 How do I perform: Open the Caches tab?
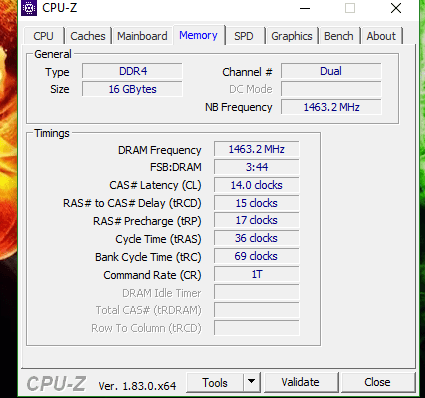tap(88, 36)
